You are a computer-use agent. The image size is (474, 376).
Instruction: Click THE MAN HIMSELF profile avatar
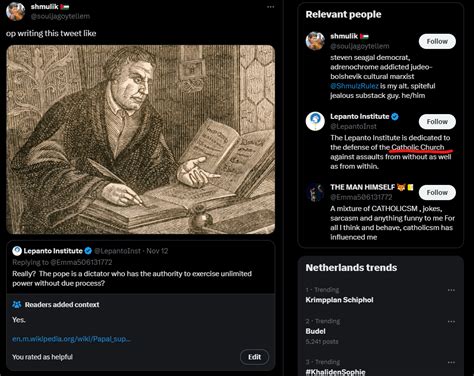pyautogui.click(x=315, y=192)
